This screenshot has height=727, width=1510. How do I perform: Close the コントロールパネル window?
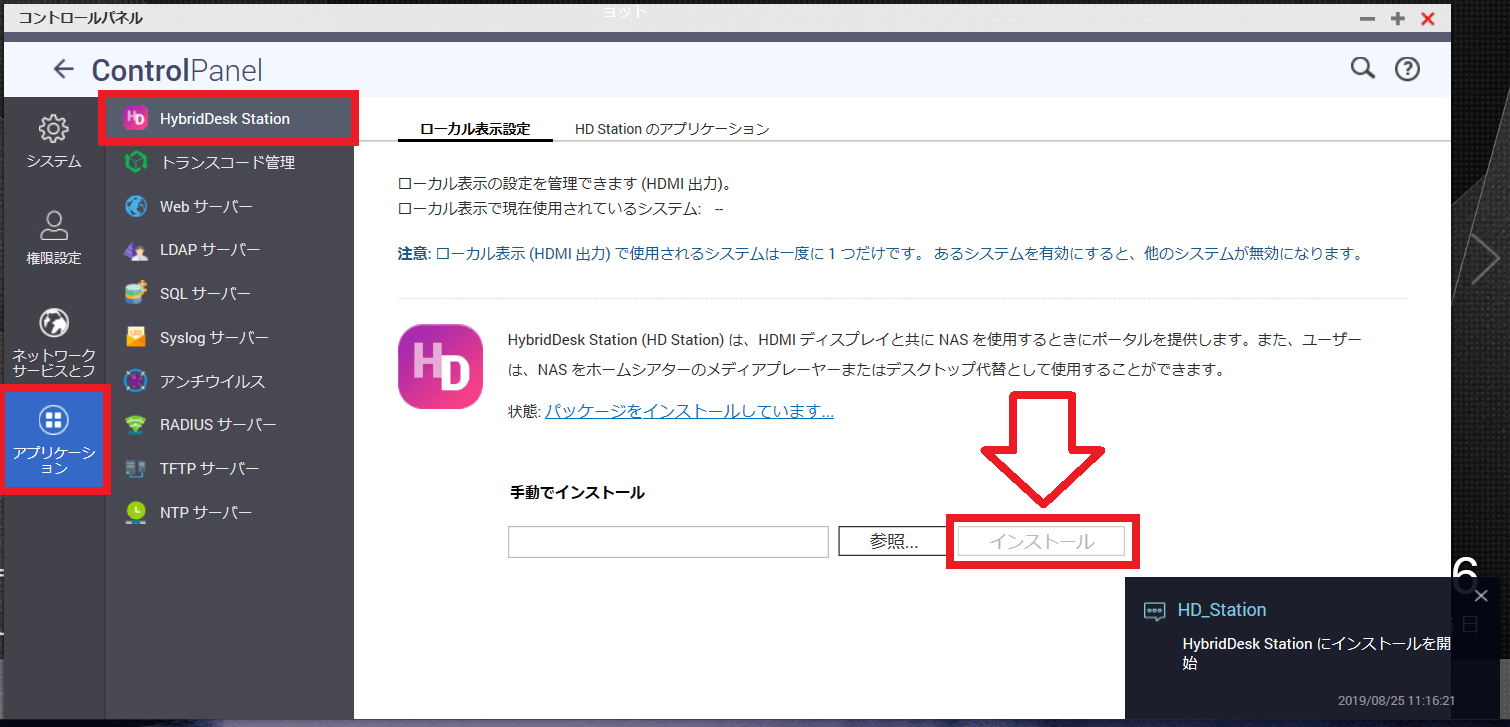1428,19
